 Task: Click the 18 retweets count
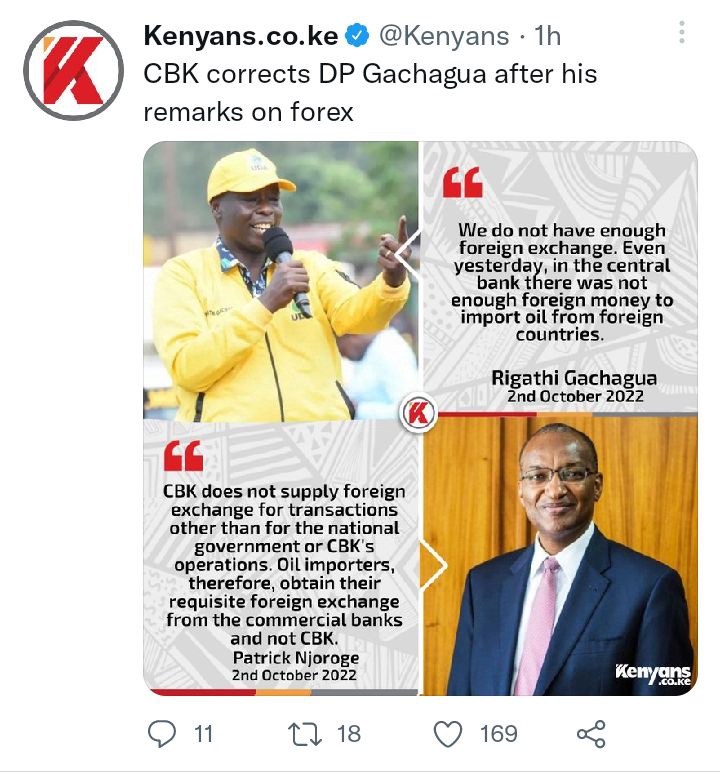pos(349,734)
